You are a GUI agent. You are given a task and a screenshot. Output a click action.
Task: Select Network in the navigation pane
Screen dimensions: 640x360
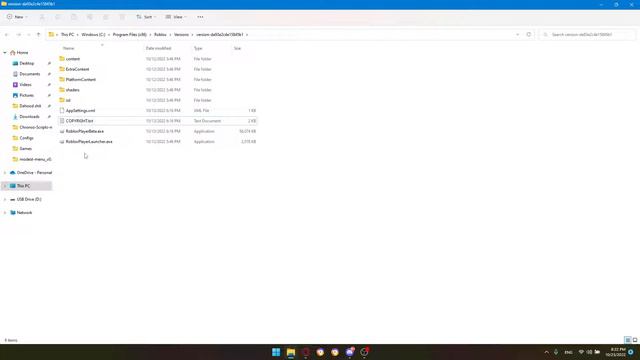coord(24,213)
